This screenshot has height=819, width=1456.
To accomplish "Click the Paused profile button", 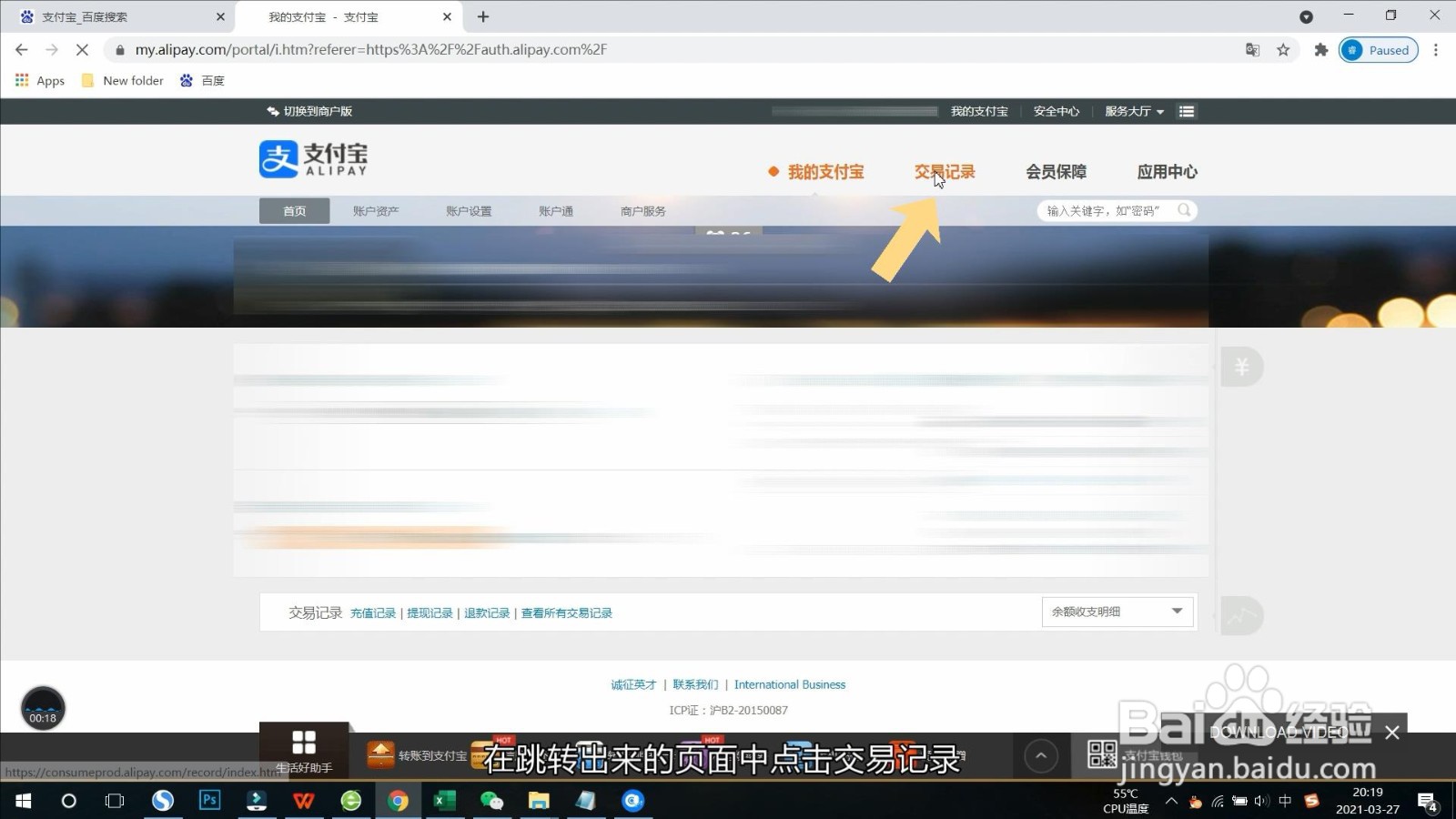I will tap(1379, 50).
